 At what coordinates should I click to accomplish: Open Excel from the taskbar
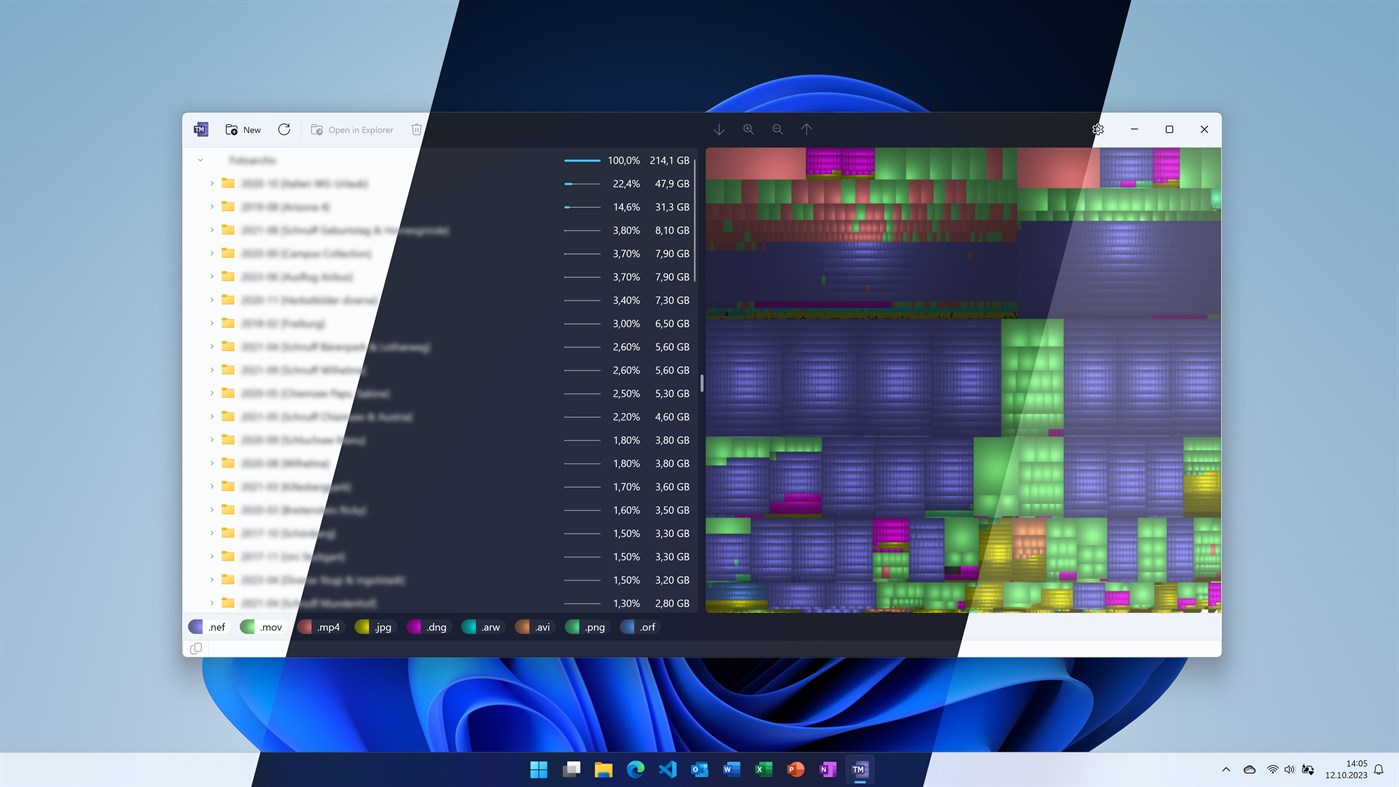(763, 769)
